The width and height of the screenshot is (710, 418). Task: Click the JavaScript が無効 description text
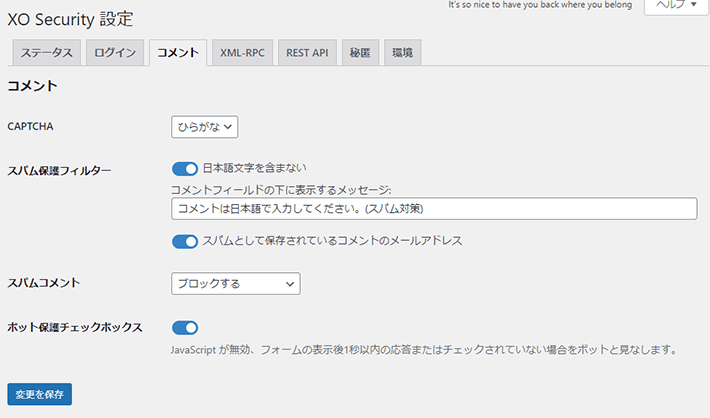[424, 350]
